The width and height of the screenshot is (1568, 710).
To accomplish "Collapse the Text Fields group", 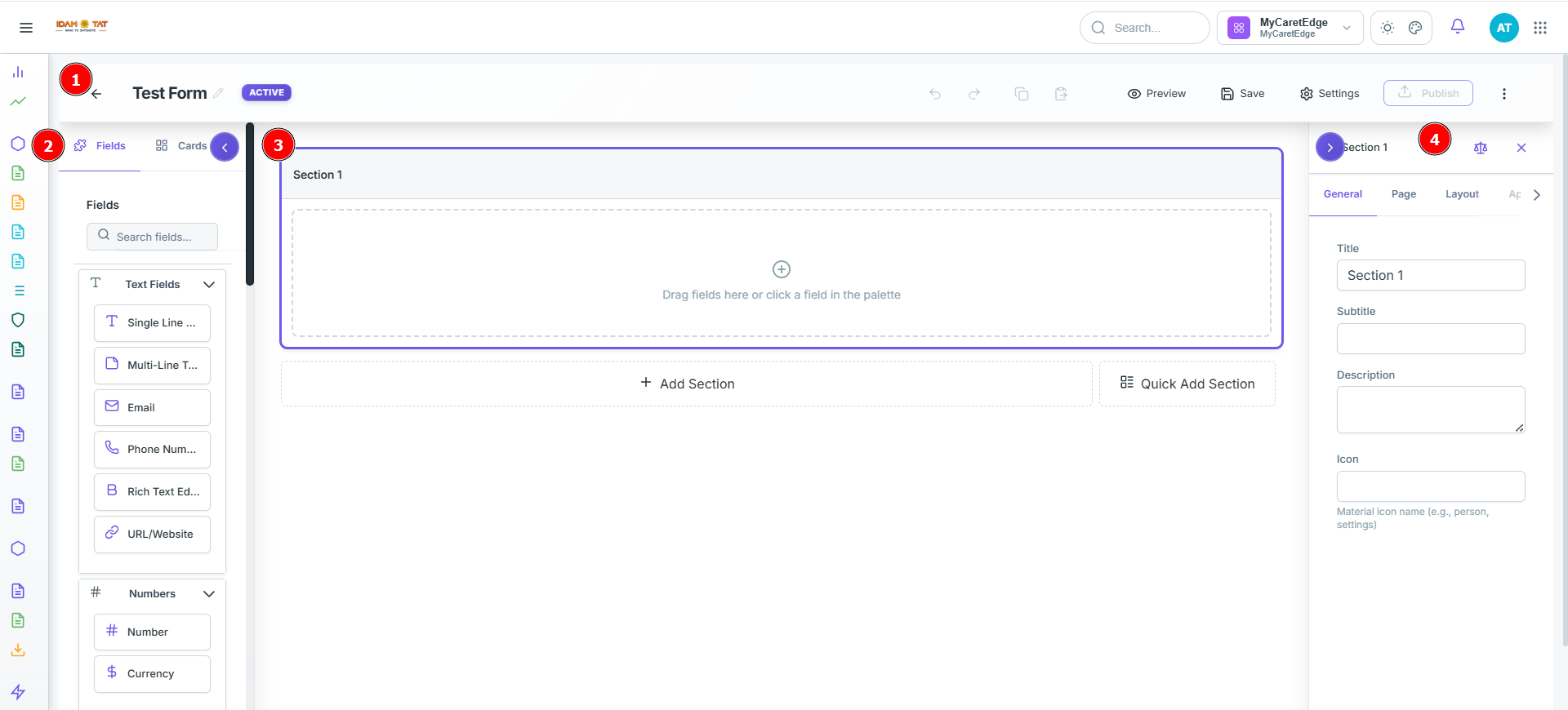I will tap(209, 285).
